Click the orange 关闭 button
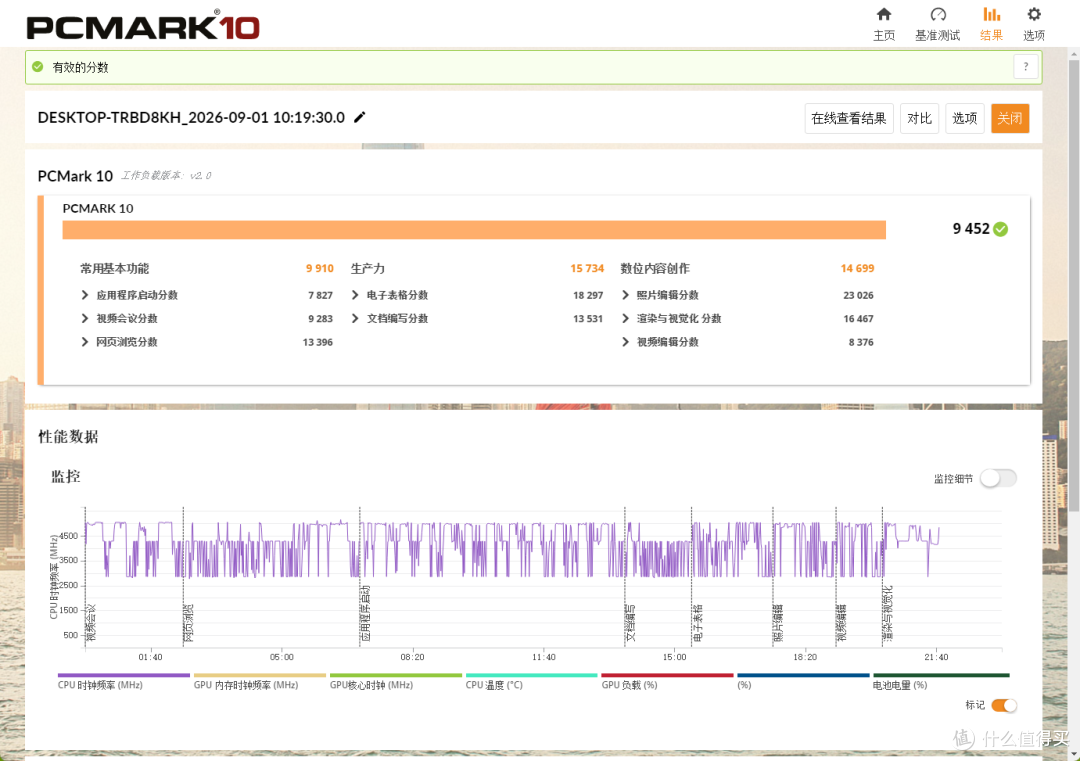1080x761 pixels. coord(1010,118)
